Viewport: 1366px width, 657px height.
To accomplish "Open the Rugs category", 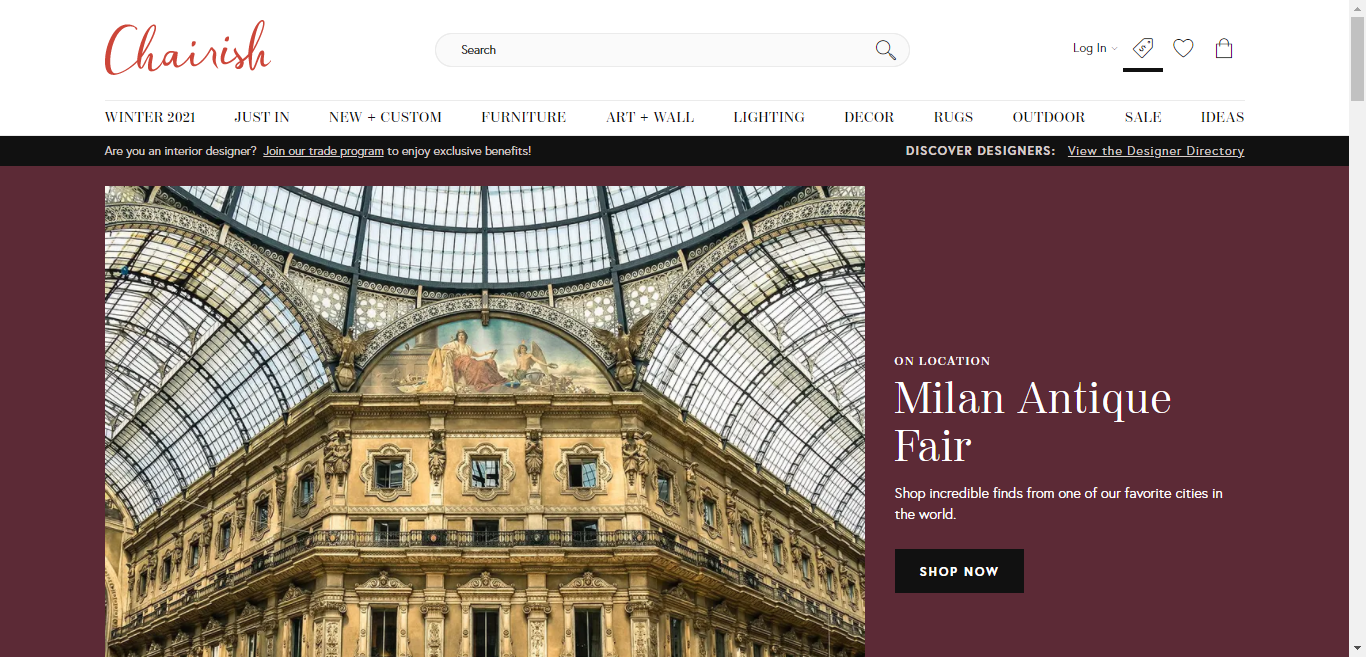I will pyautogui.click(x=953, y=117).
